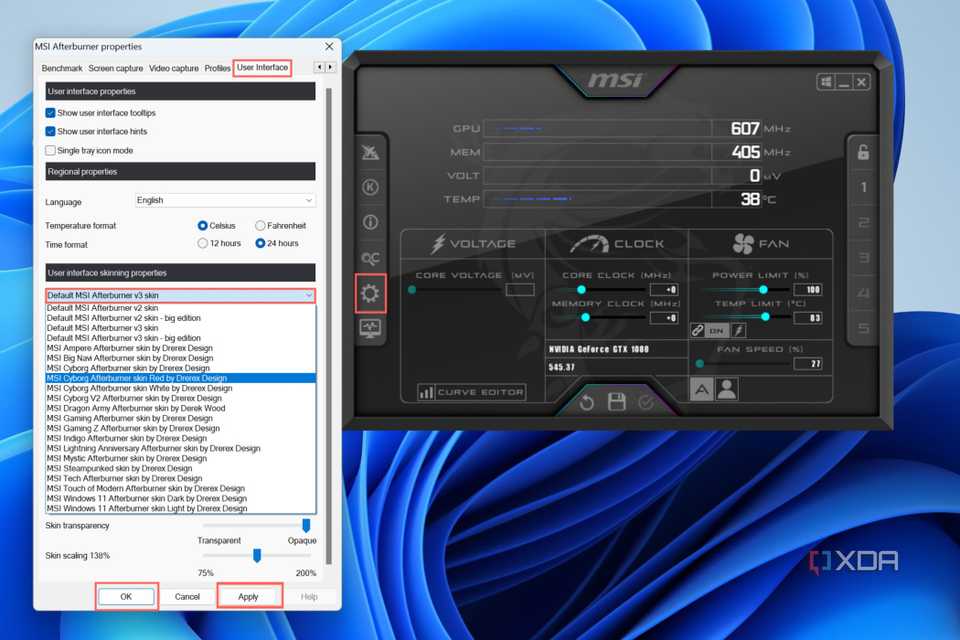Choose 24 hours time format
The width and height of the screenshot is (960, 640).
coord(260,243)
